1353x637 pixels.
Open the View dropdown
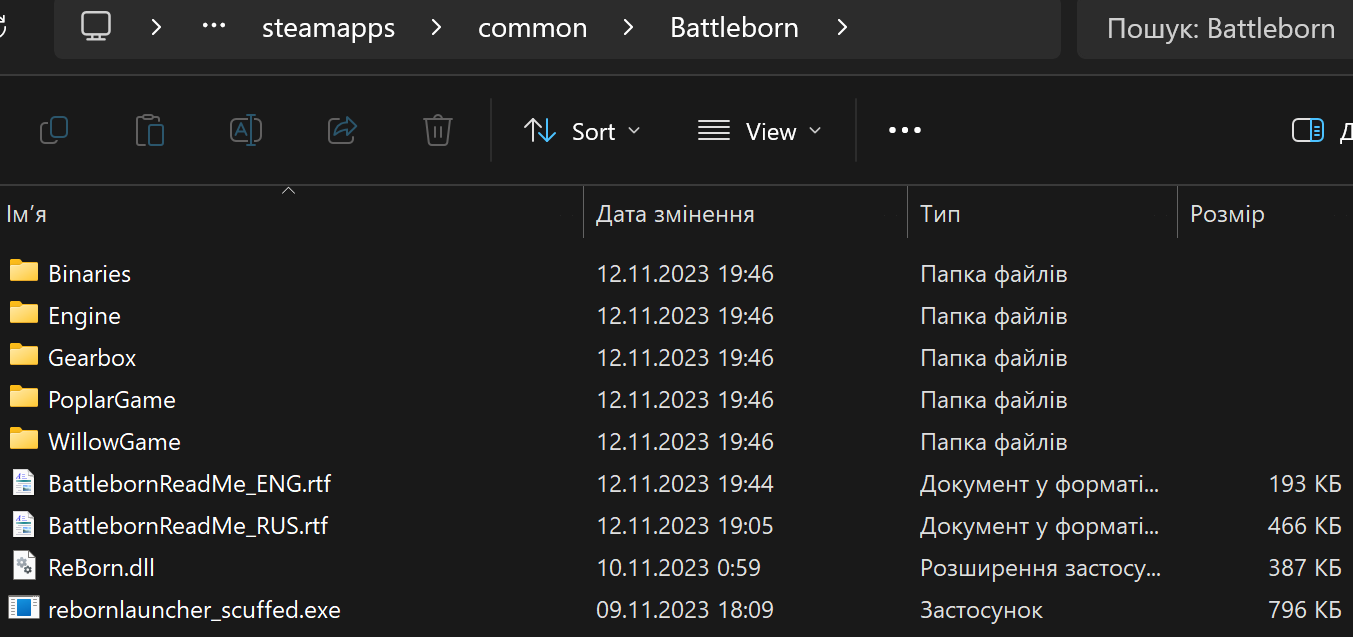[x=760, y=130]
